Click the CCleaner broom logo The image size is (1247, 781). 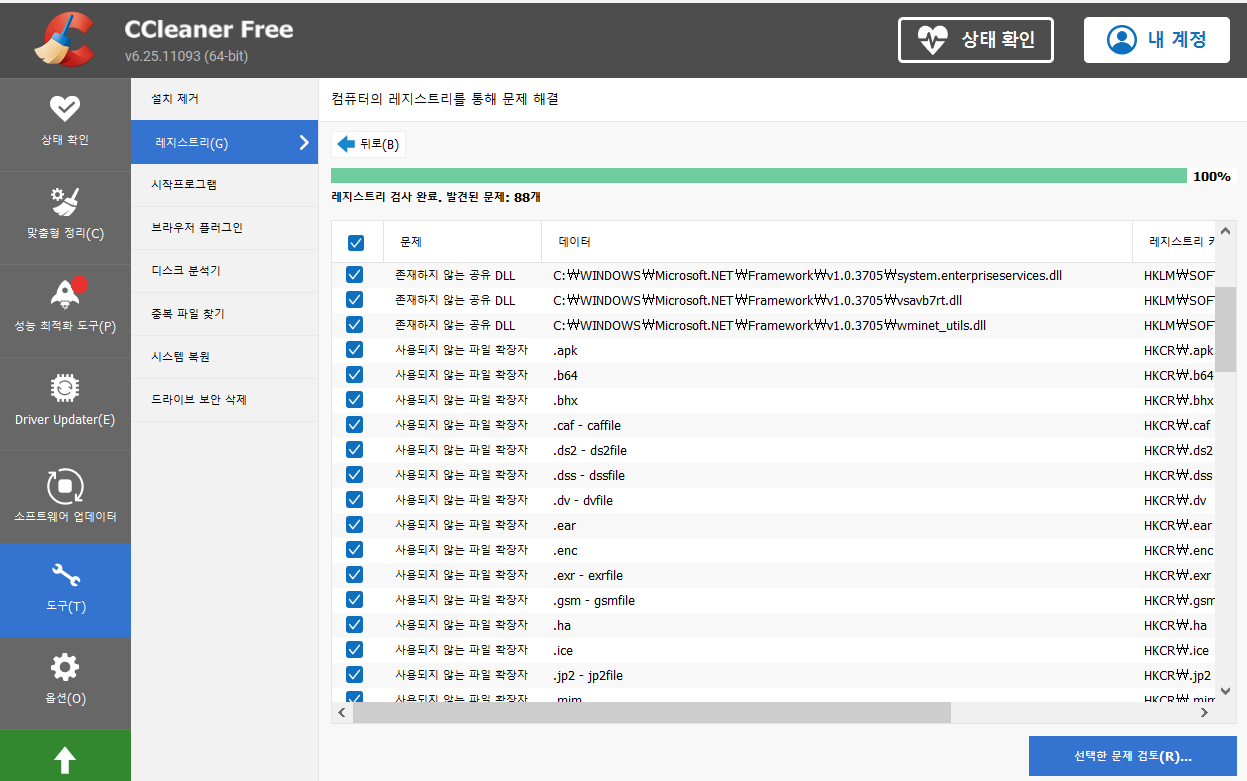(x=64, y=39)
